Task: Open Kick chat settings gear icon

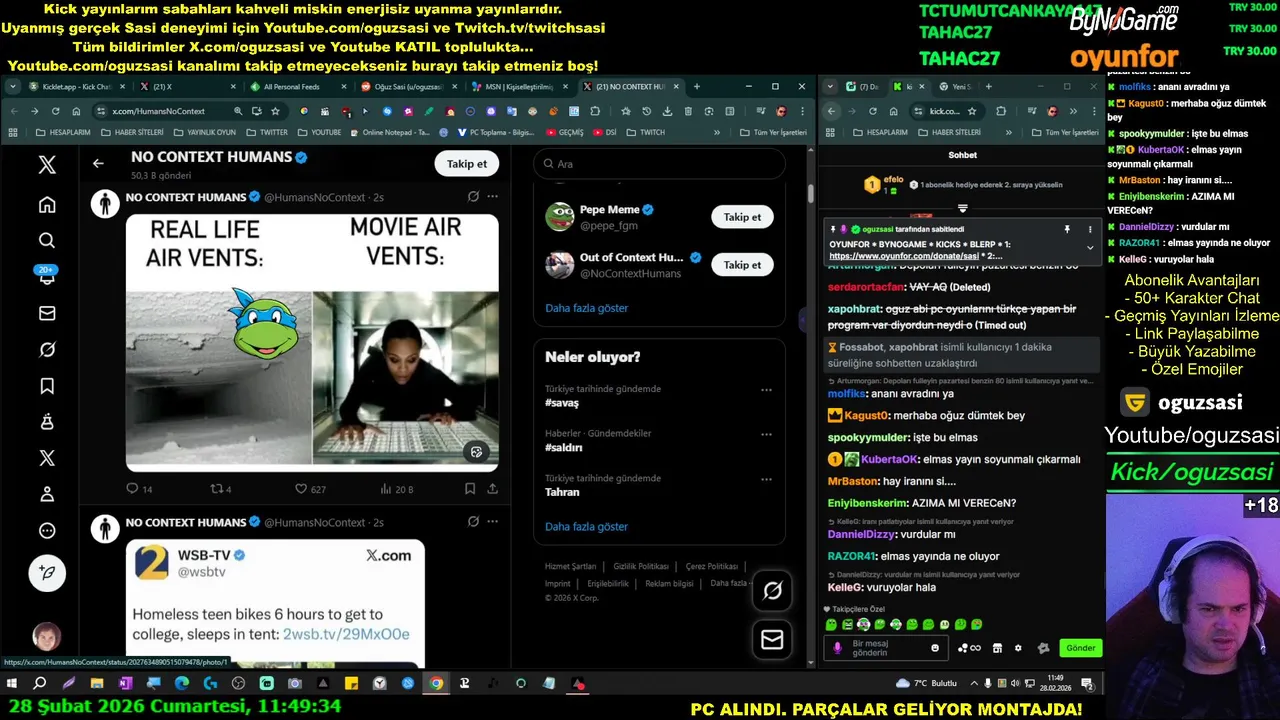Action: tap(1018, 648)
